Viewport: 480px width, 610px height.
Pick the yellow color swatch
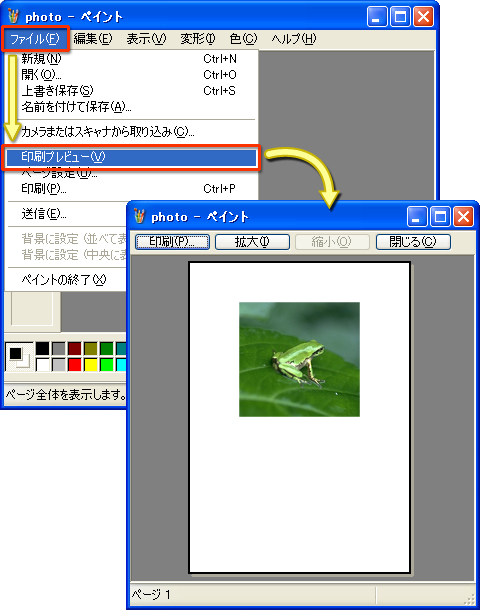[x=91, y=365]
